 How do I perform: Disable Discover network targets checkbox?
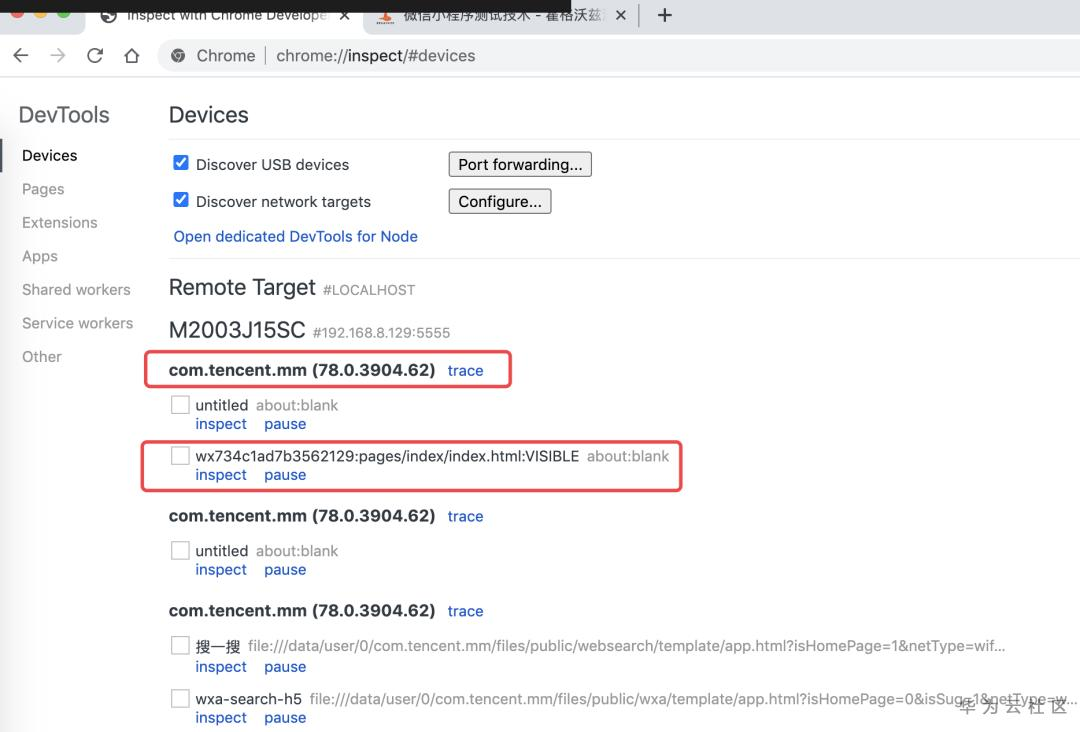point(181,200)
